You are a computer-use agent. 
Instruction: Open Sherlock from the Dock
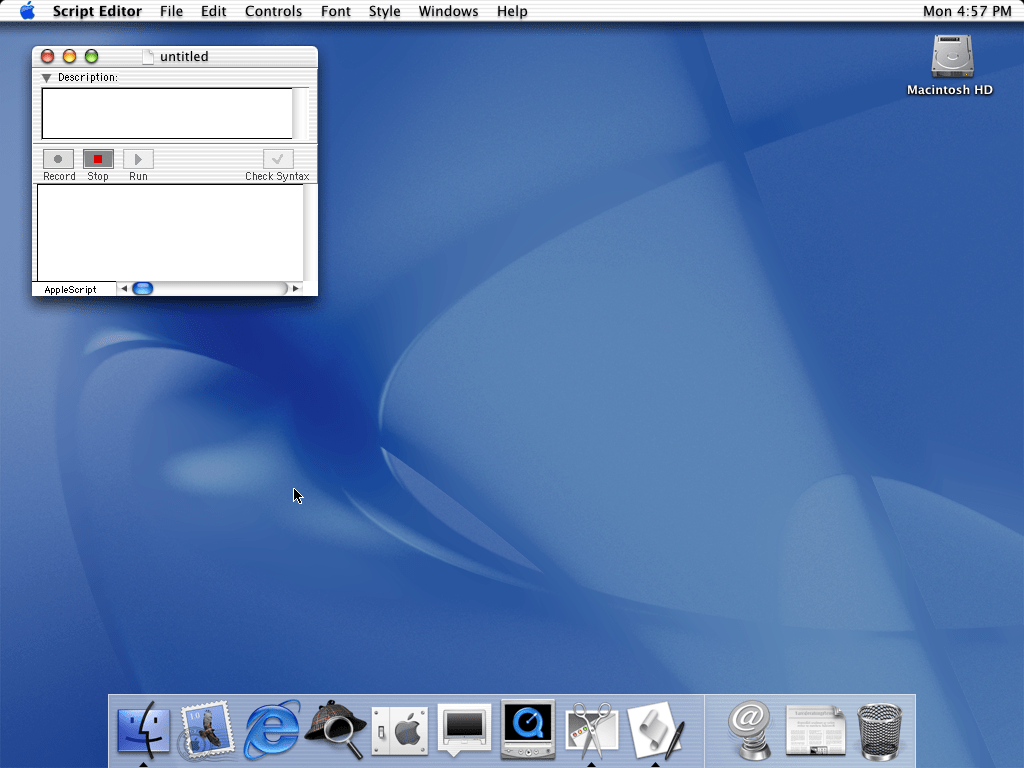tap(335, 730)
